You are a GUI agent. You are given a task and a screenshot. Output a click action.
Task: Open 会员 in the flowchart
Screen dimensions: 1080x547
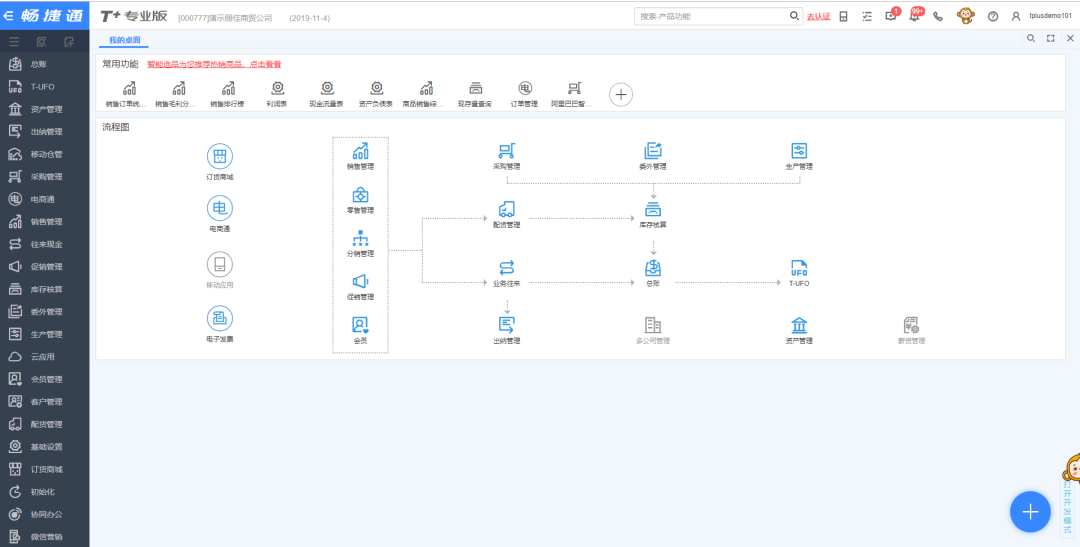point(360,331)
